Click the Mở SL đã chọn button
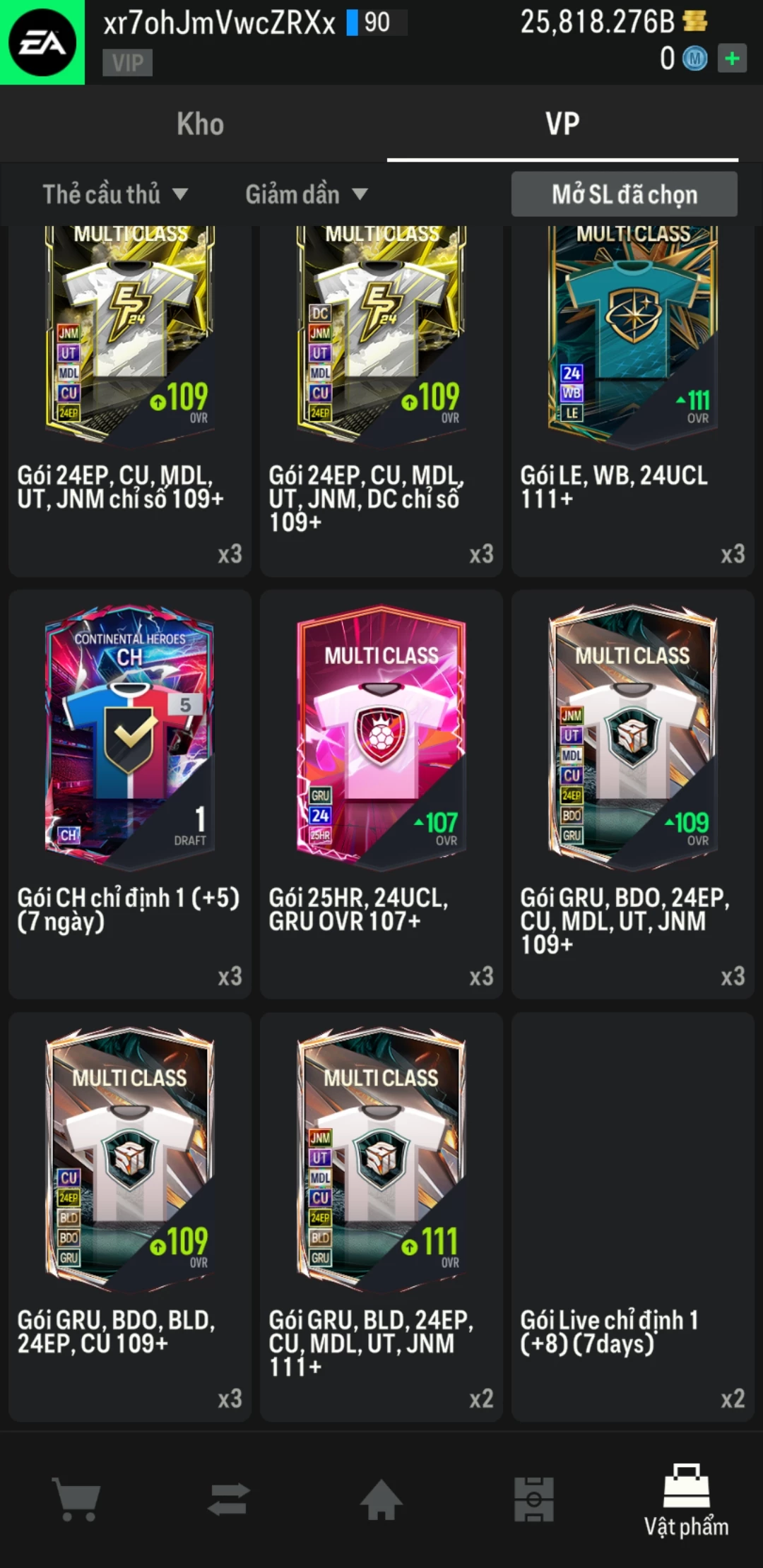 (x=625, y=194)
